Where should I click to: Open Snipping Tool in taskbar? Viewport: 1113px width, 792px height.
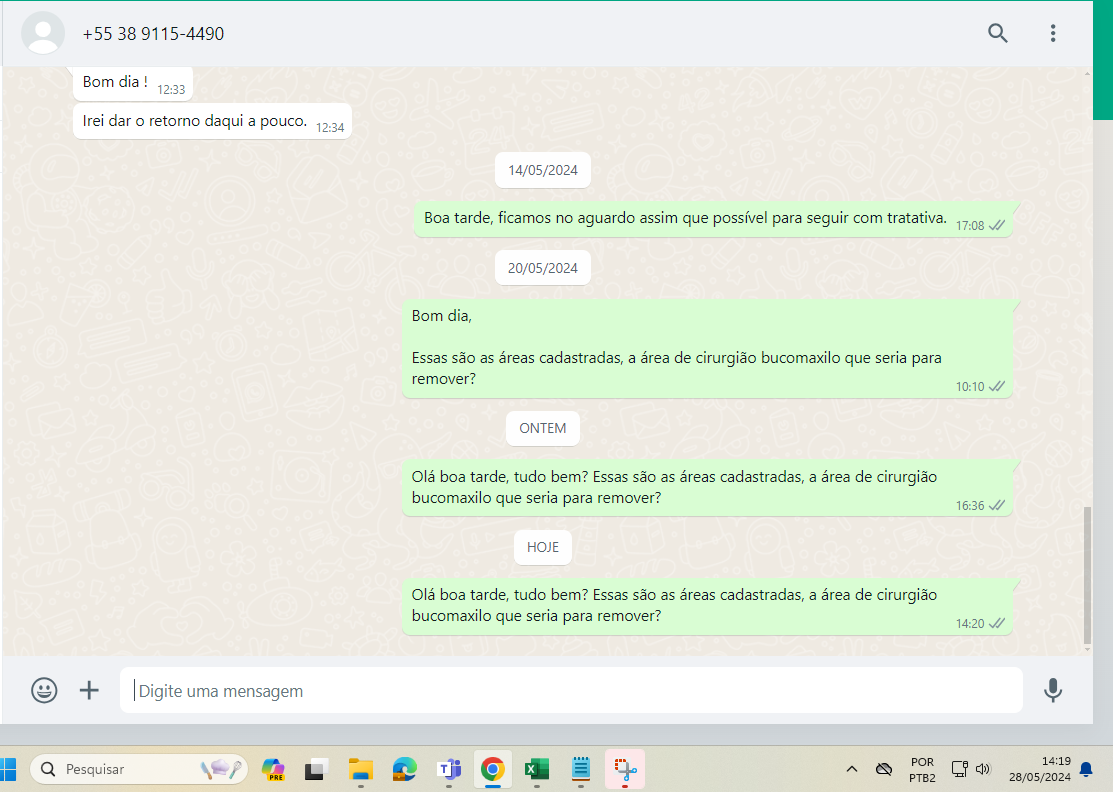tap(625, 769)
